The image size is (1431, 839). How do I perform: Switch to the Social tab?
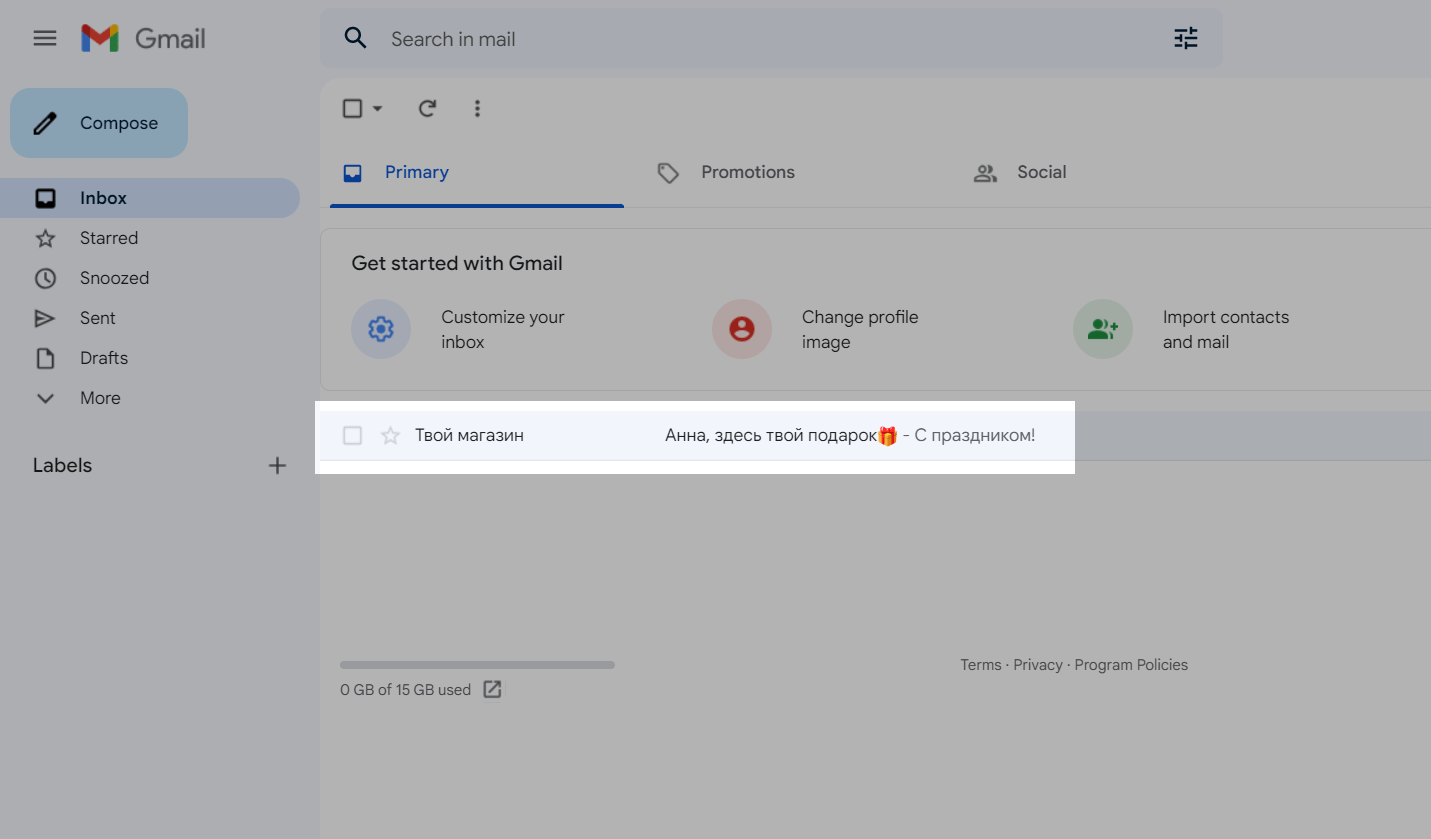[1040, 172]
